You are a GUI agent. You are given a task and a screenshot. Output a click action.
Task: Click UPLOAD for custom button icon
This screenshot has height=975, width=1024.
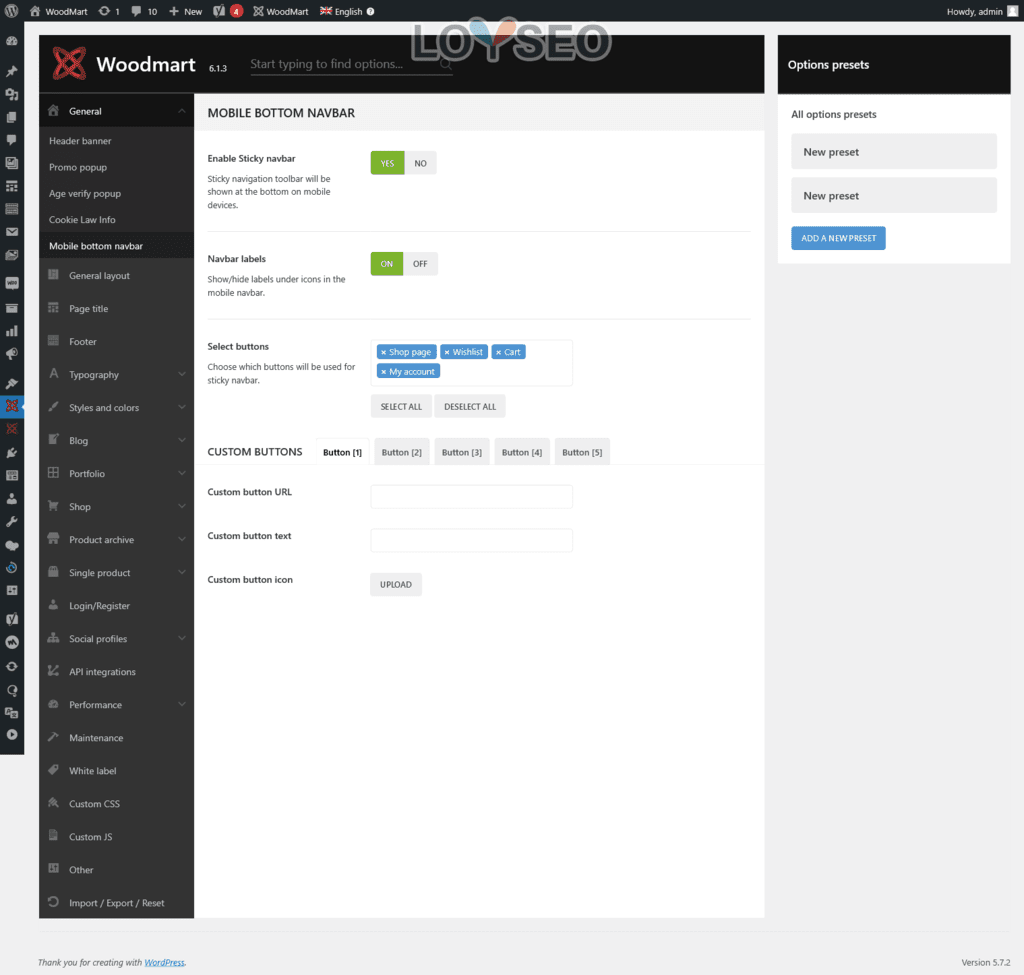pyautogui.click(x=396, y=584)
